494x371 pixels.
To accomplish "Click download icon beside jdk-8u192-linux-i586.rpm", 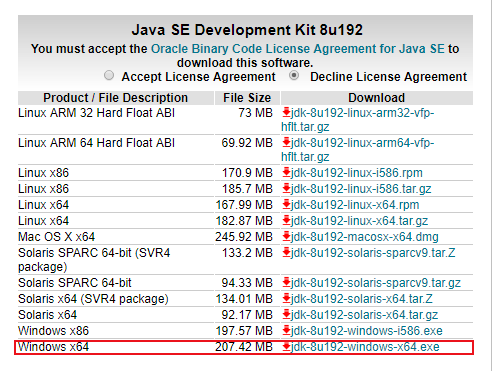I will 286,173.
